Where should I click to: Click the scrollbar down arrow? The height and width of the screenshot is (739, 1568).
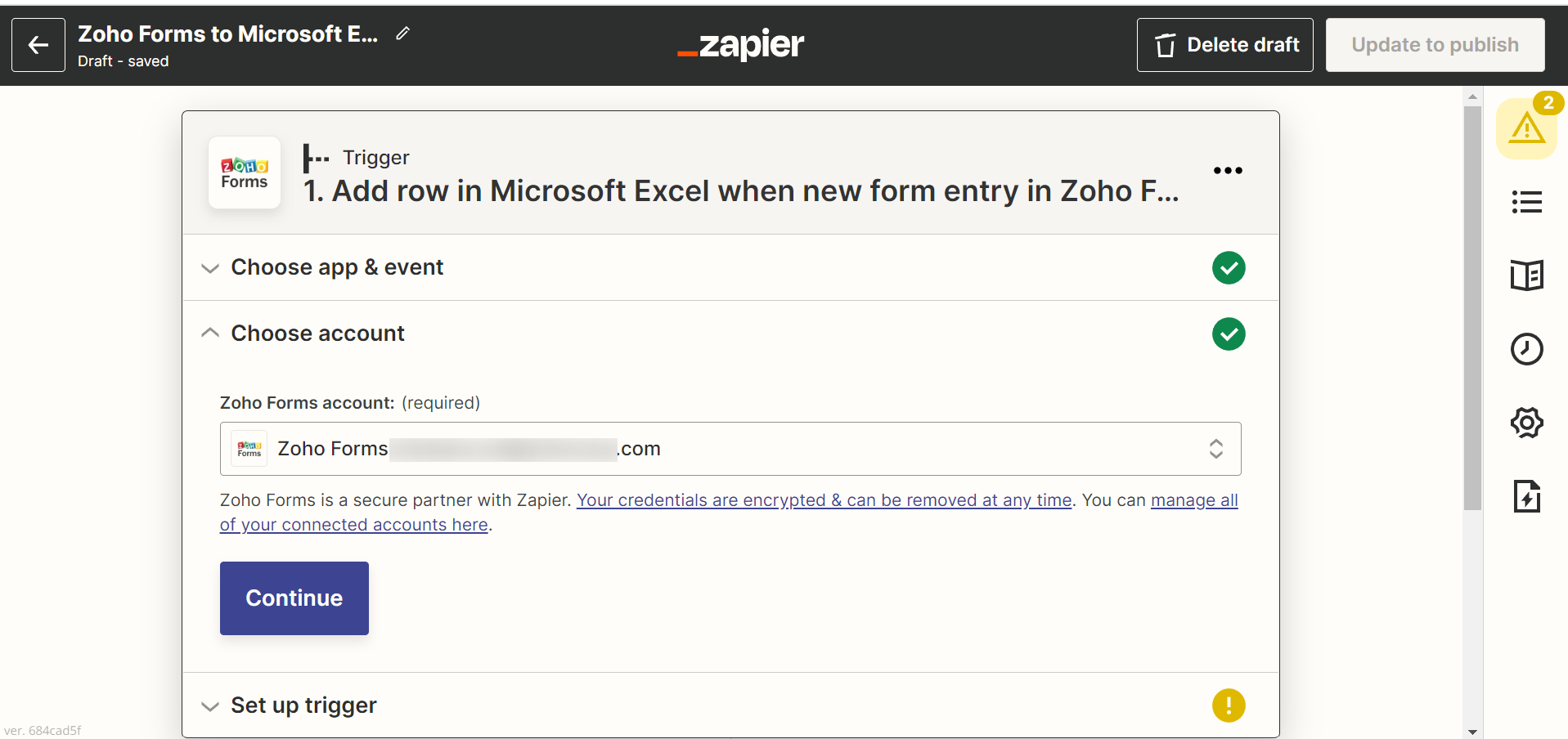pyautogui.click(x=1472, y=732)
